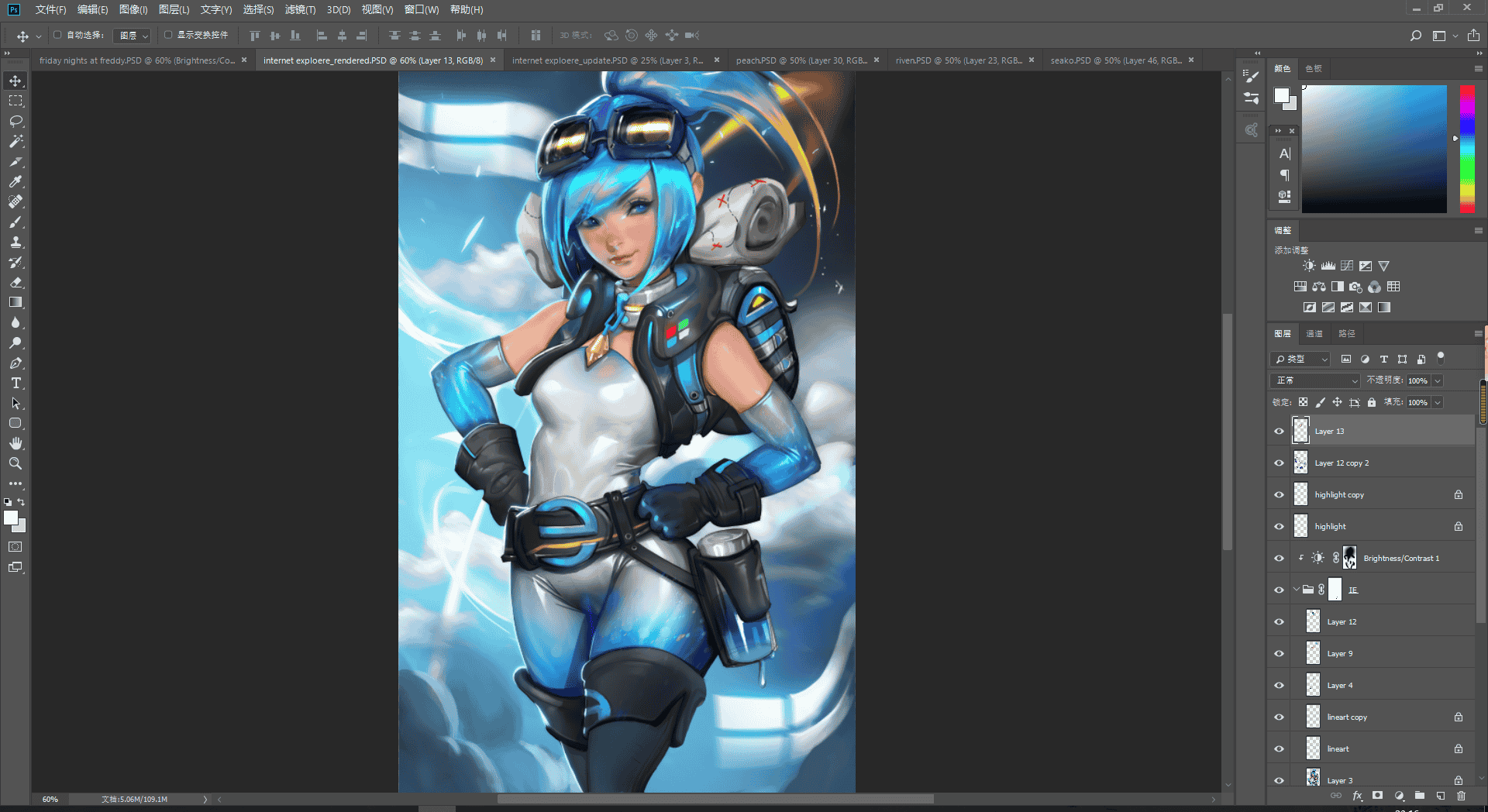Pick the Clone Stamp tool
The height and width of the screenshot is (812, 1488).
coord(15,242)
